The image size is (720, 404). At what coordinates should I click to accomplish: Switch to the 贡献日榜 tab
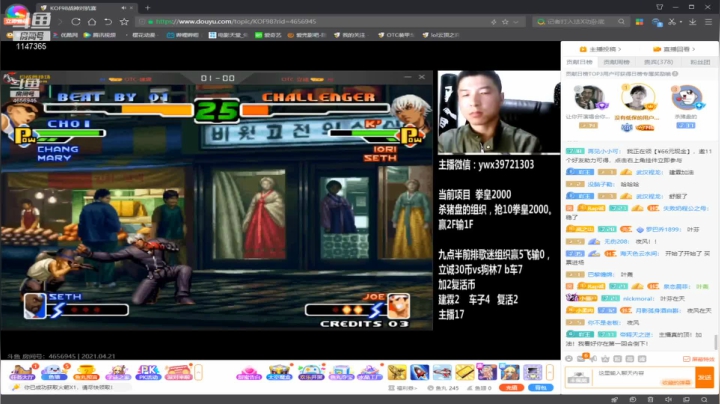pos(579,62)
